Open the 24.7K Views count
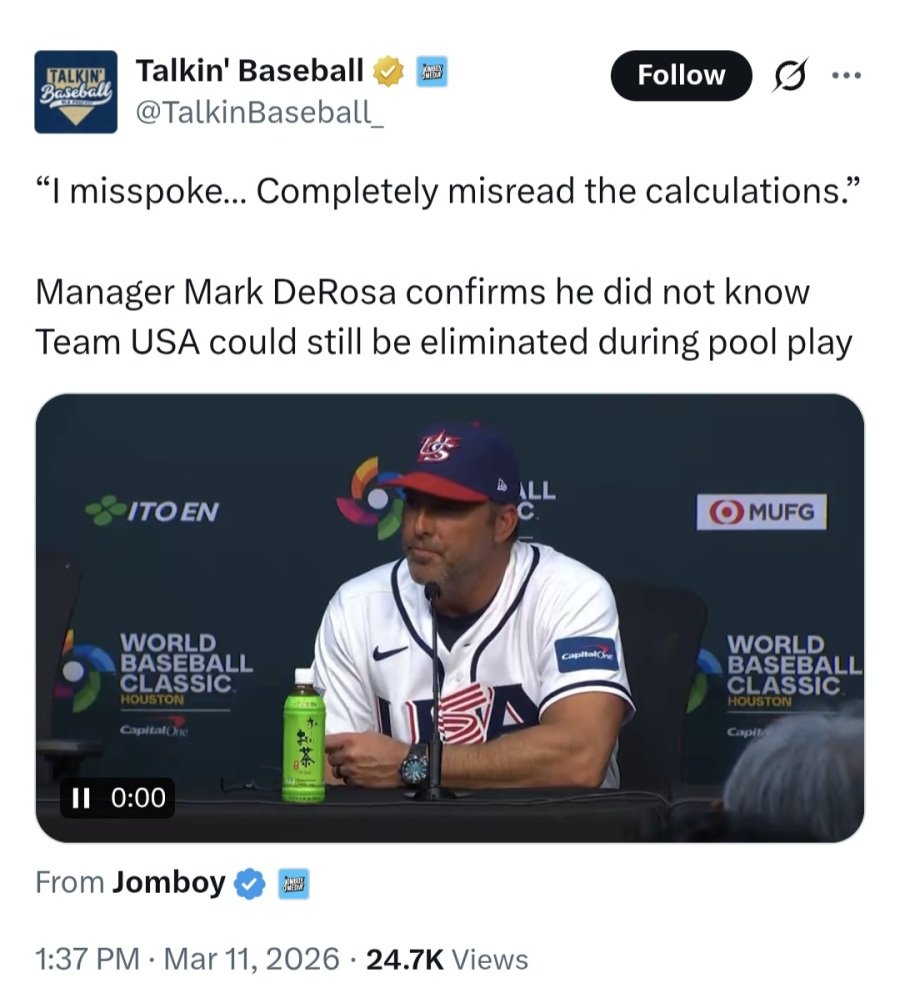 pos(447,960)
